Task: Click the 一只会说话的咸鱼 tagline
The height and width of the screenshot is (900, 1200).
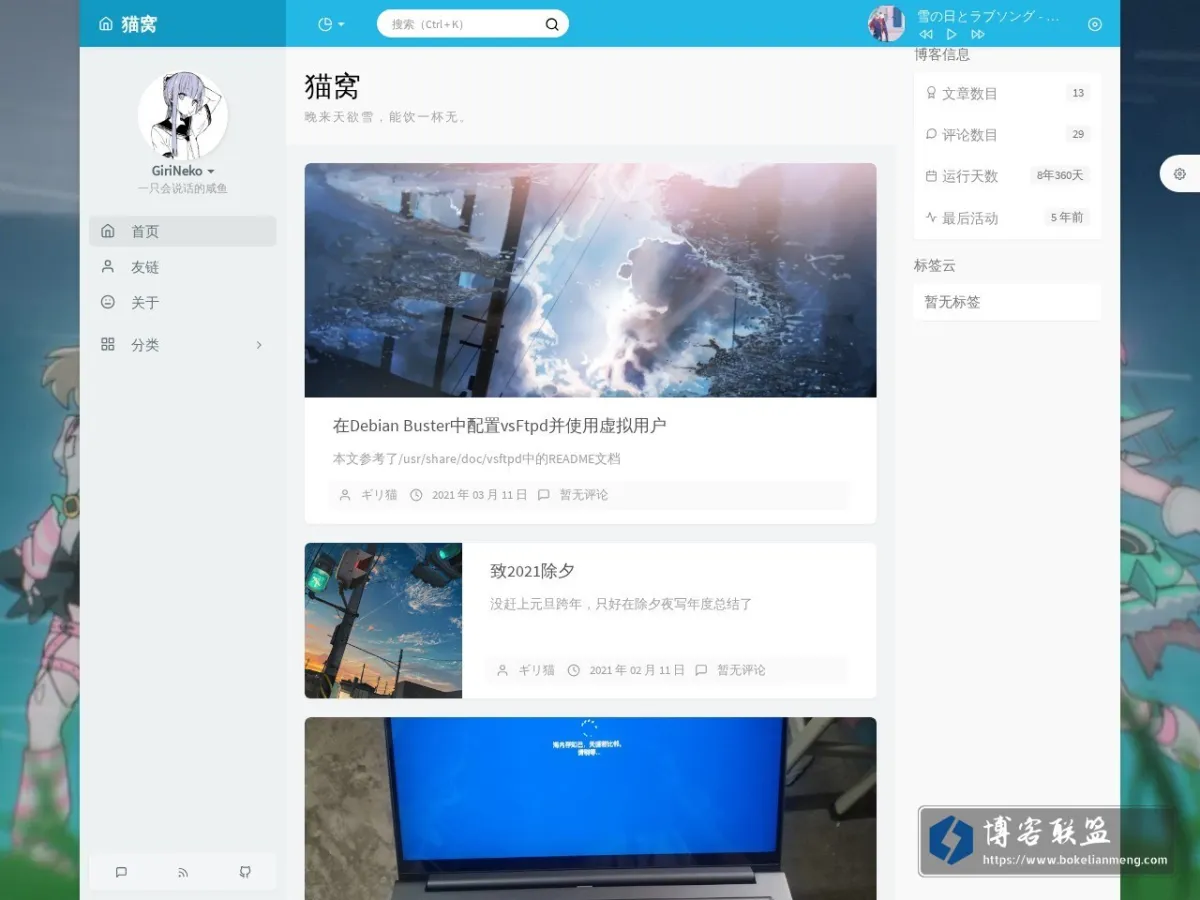Action: point(183,188)
